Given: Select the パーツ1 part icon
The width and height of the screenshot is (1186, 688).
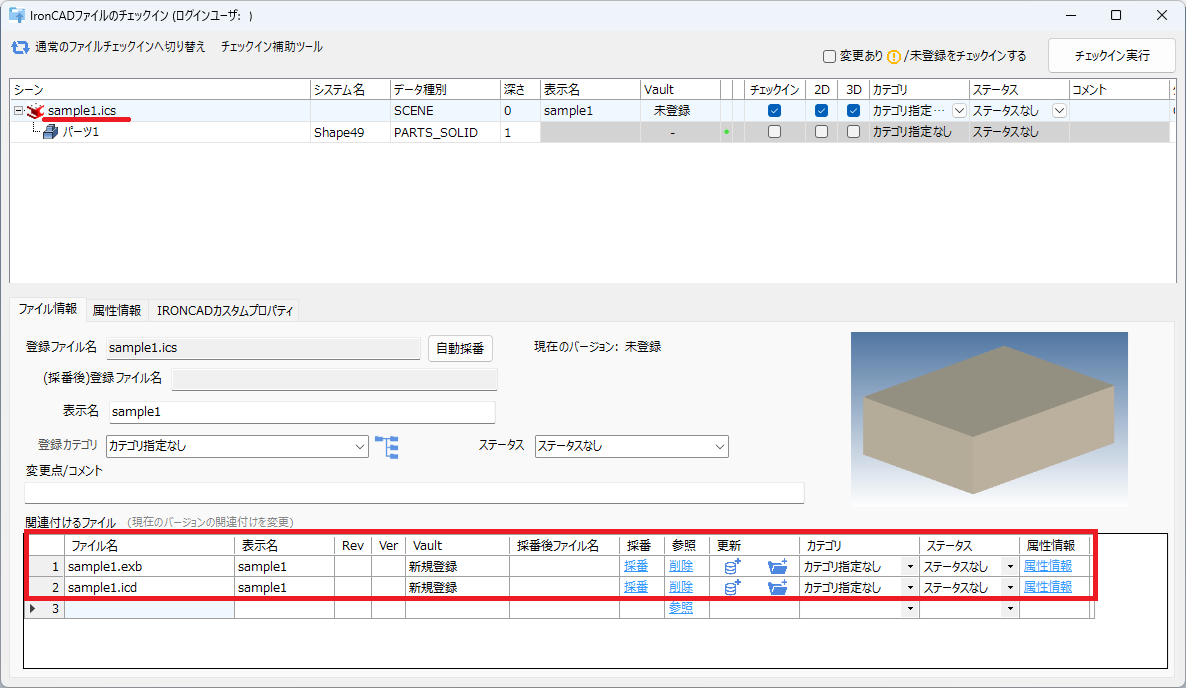Looking at the screenshot, I should [50, 132].
